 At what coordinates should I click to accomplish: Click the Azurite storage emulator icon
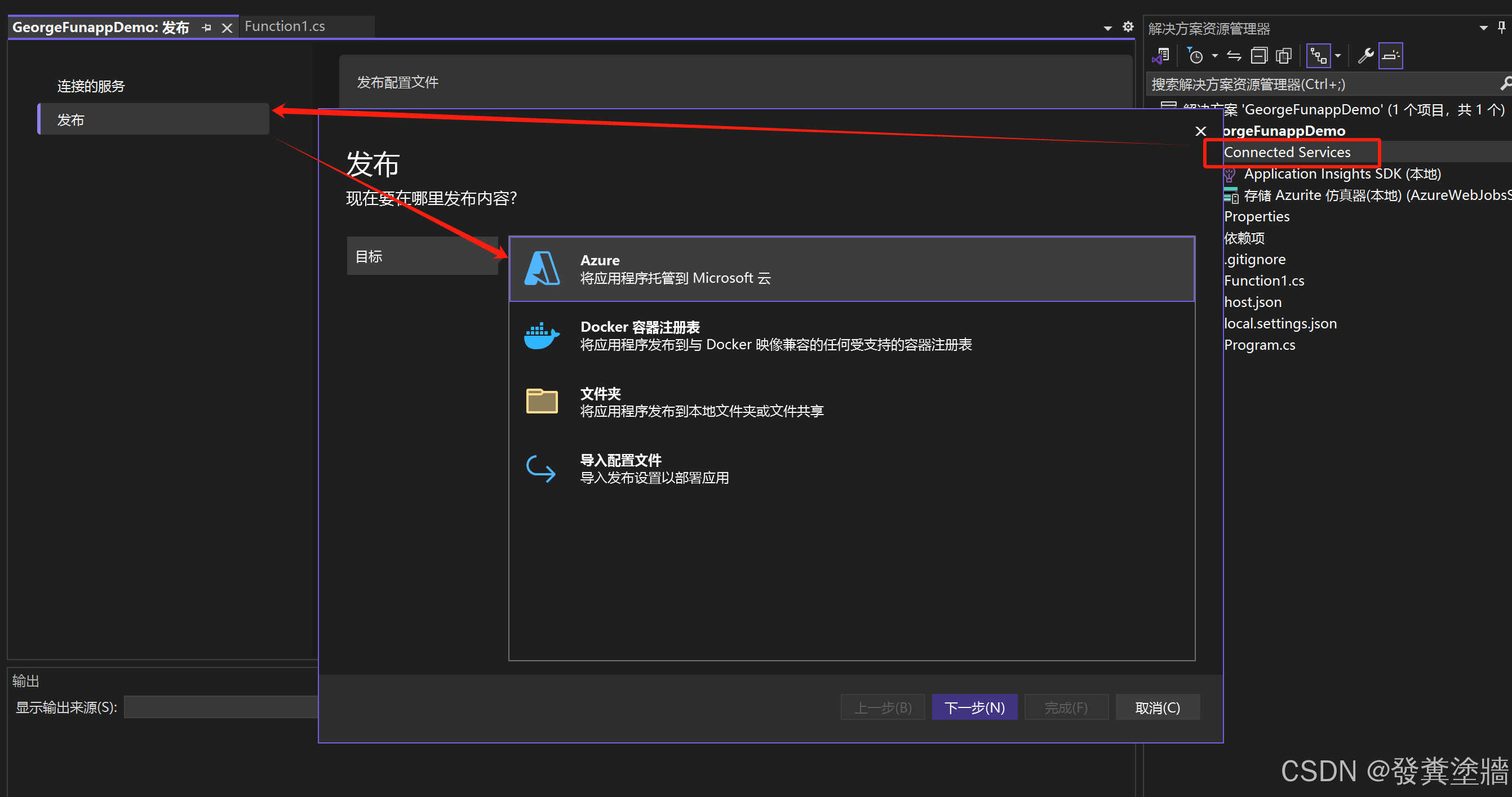coord(1231,196)
